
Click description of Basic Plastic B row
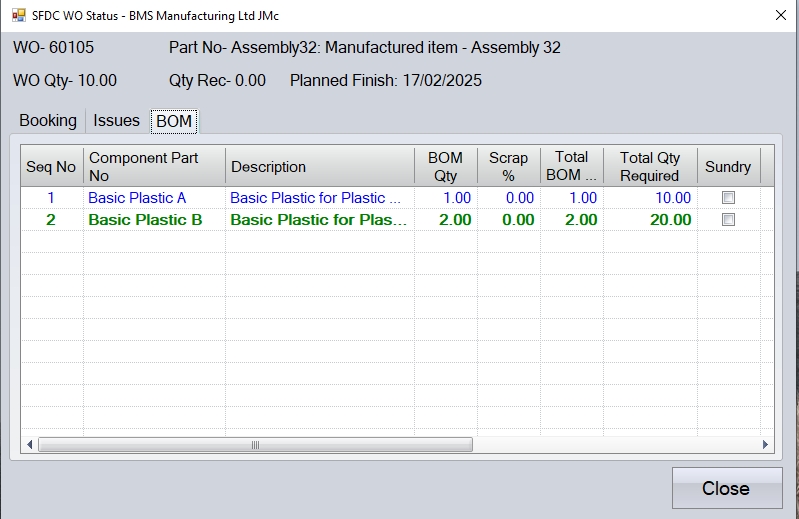point(320,220)
